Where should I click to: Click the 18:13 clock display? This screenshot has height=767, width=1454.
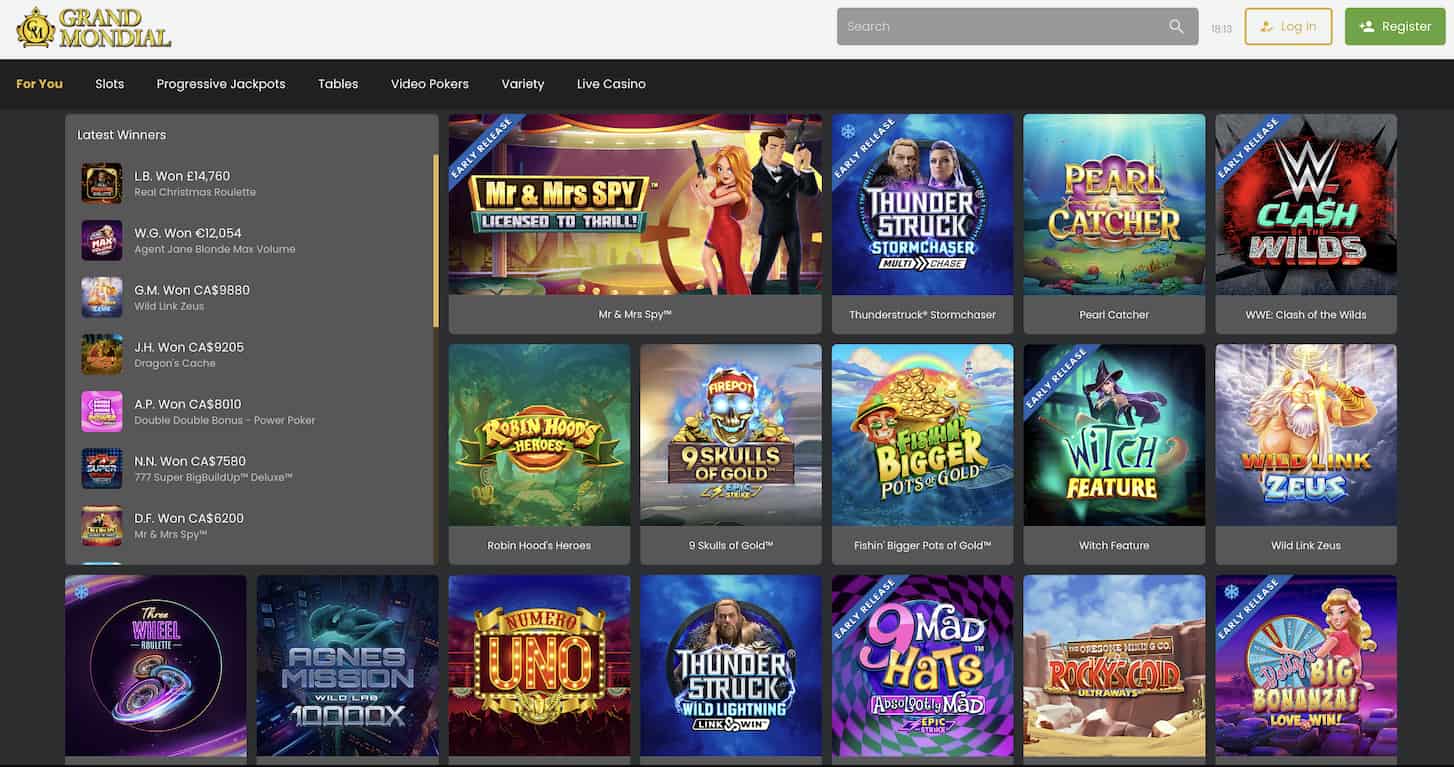pyautogui.click(x=1221, y=28)
